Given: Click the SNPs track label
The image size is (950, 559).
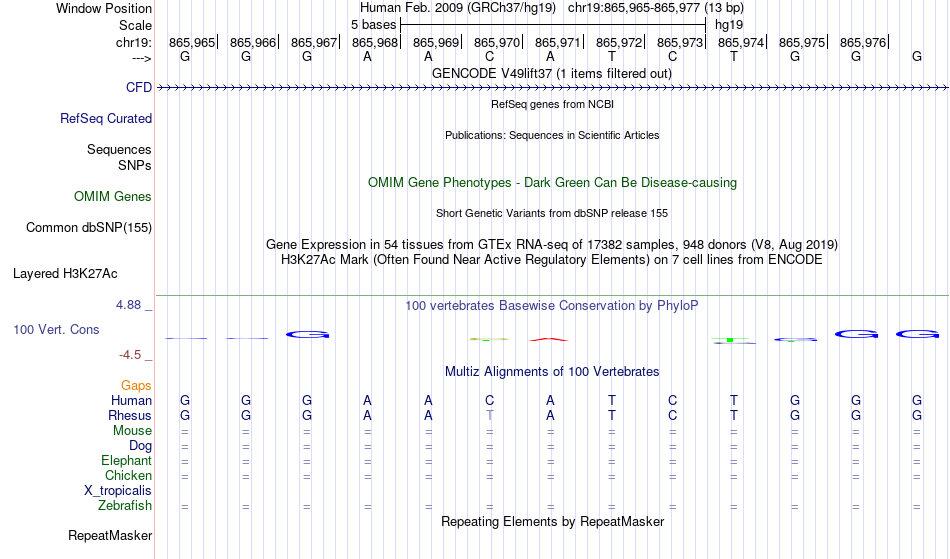Looking at the screenshot, I should pyautogui.click(x=135, y=165).
